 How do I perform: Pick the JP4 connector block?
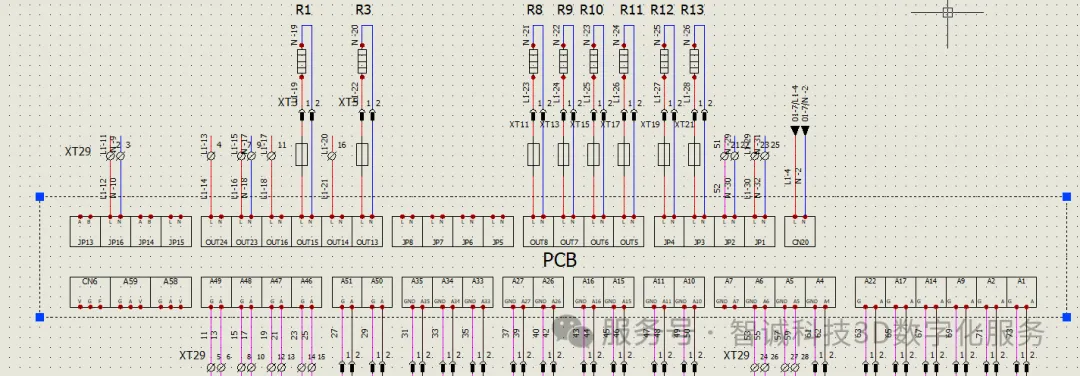click(x=669, y=232)
